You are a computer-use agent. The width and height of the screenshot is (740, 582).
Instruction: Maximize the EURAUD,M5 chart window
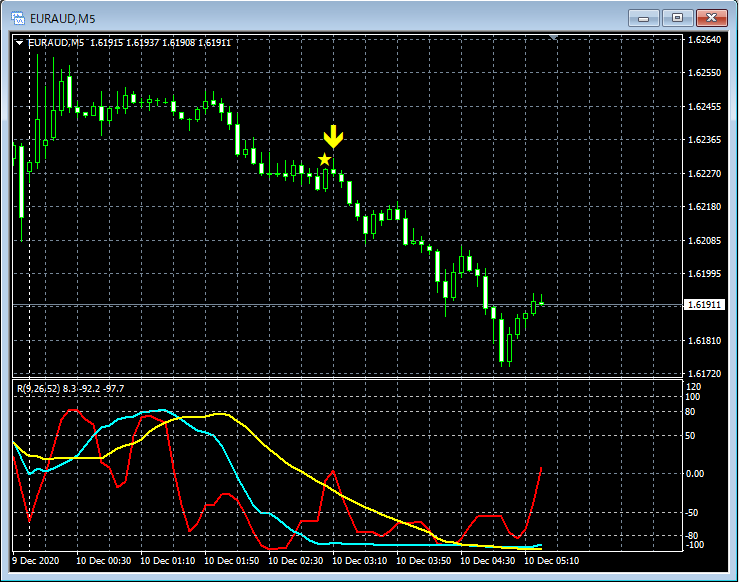click(x=679, y=18)
